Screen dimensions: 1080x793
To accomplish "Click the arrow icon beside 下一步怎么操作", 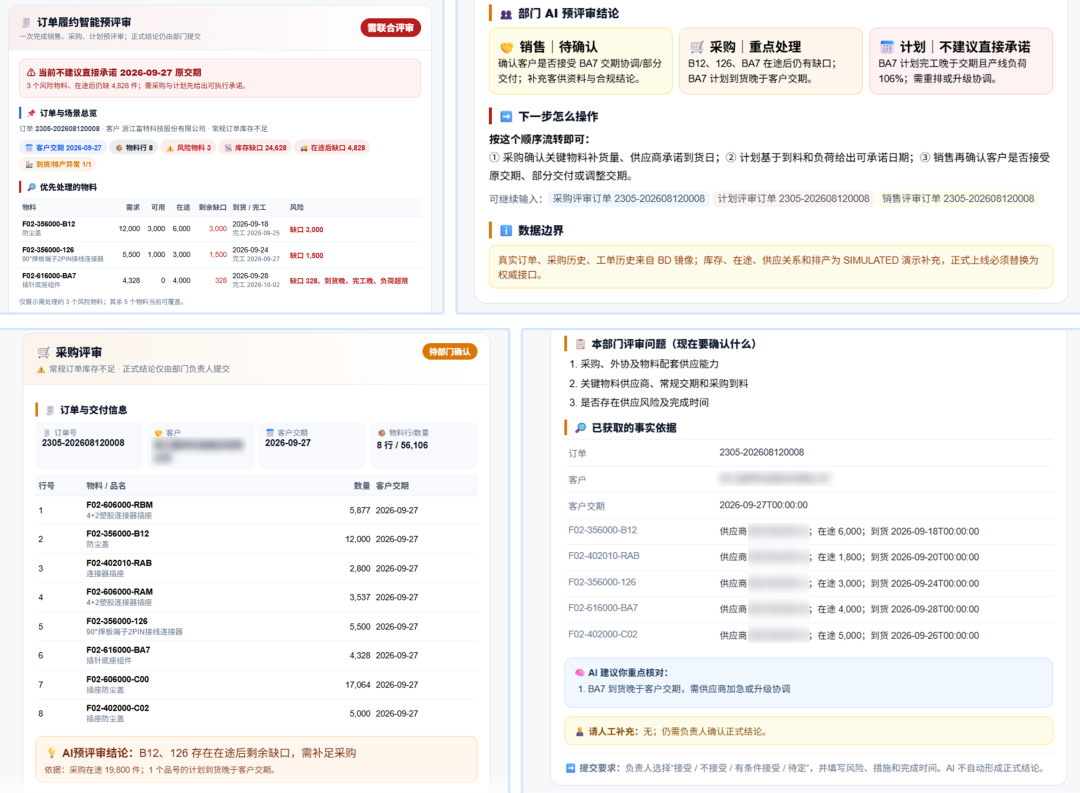I will tap(506, 116).
